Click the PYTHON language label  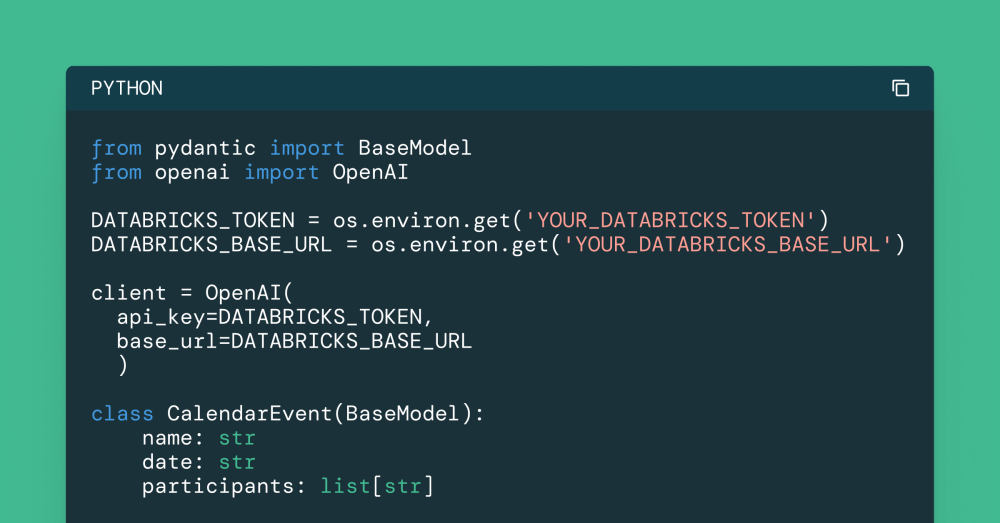tap(127, 88)
